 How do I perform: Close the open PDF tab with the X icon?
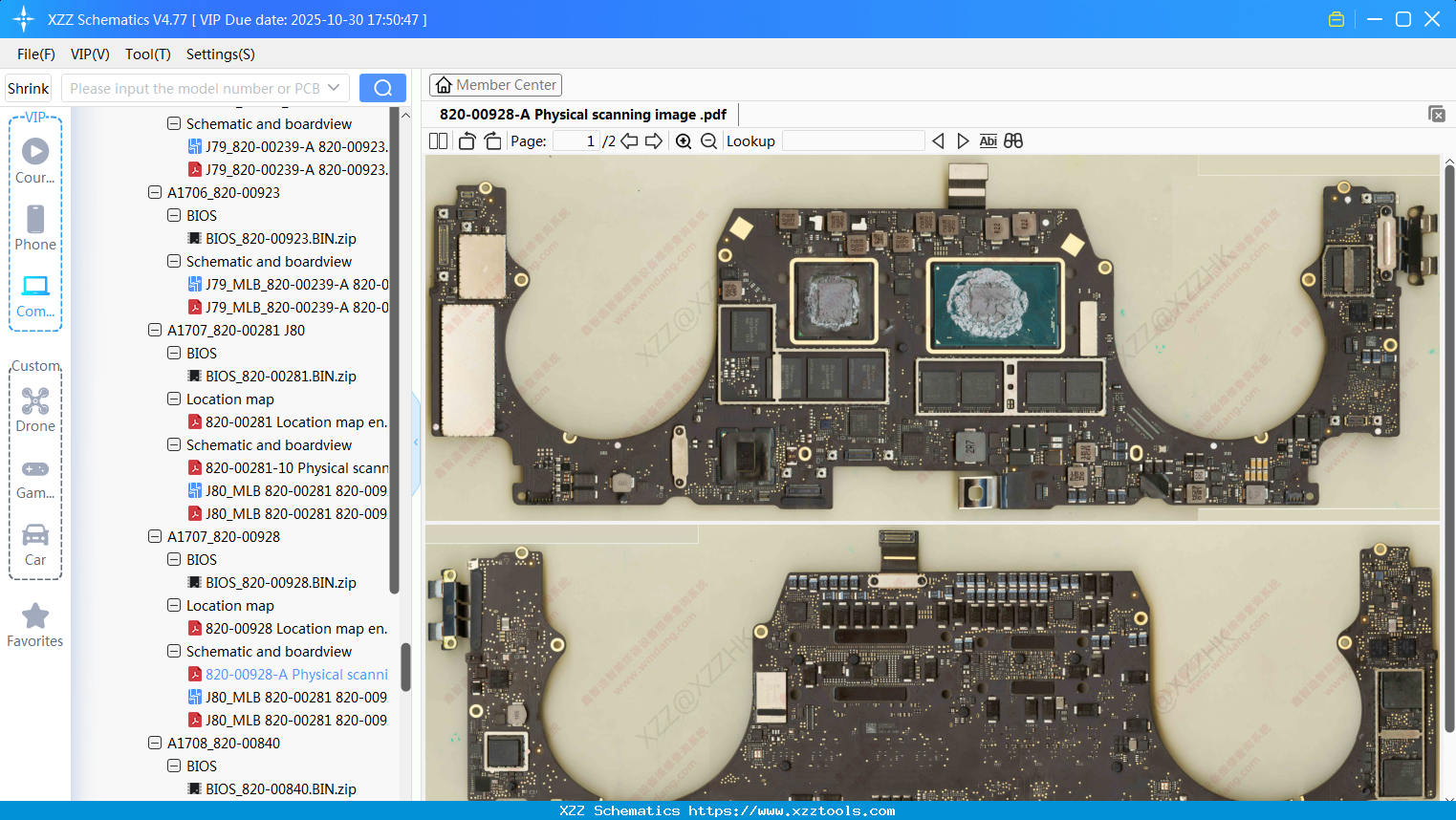[1436, 114]
